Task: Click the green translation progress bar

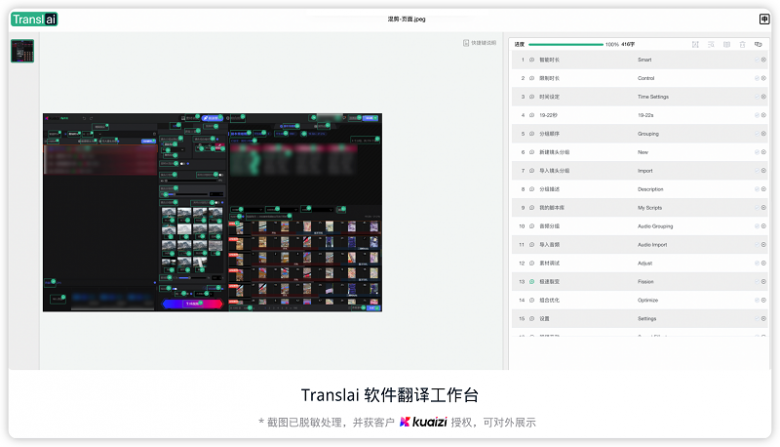Action: click(x=566, y=44)
